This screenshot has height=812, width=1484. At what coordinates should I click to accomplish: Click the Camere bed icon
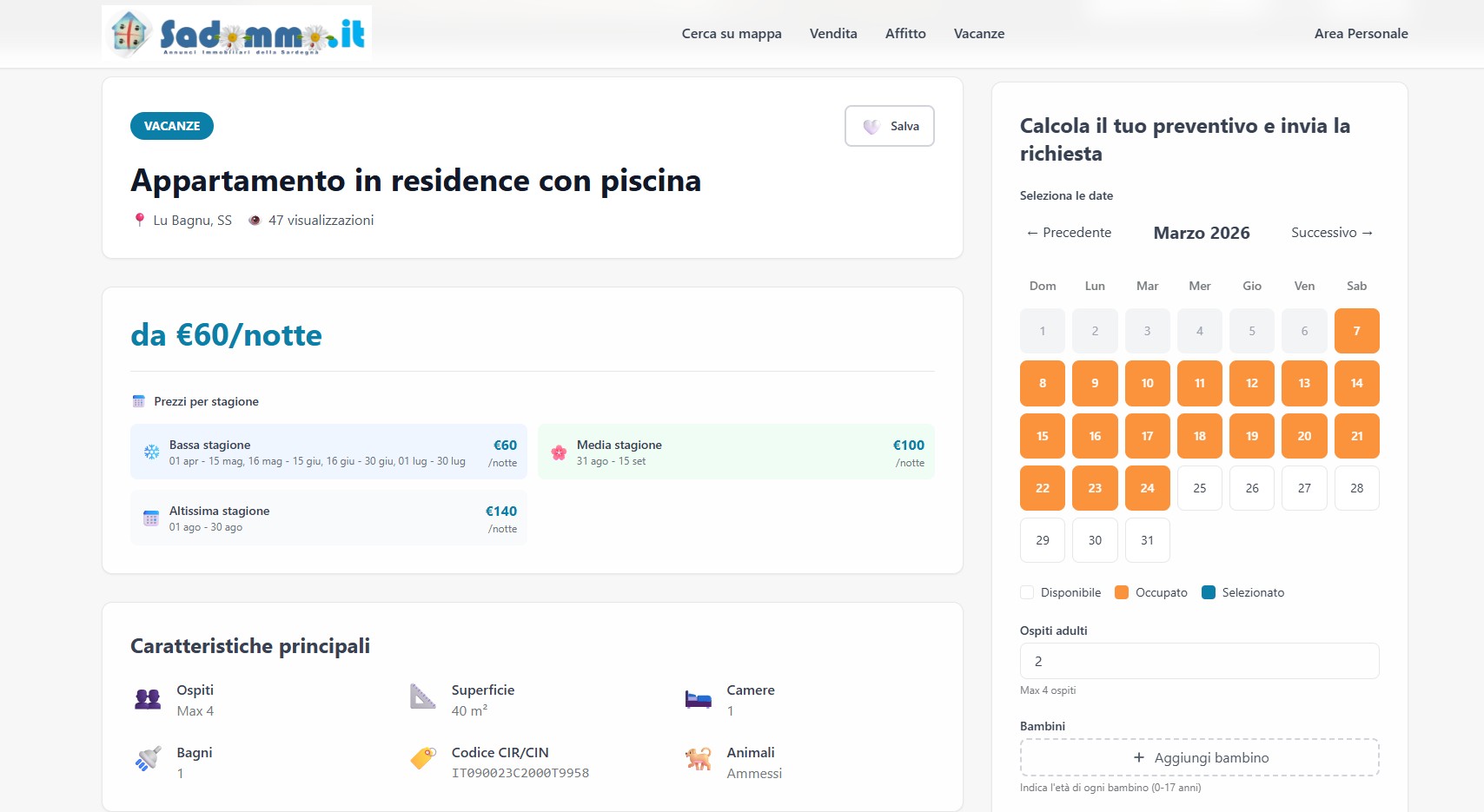tap(698, 699)
